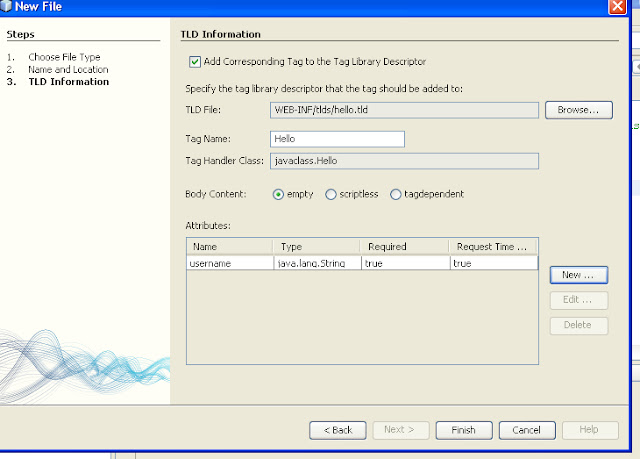Screen dimensions: 640x459
Task: Click the Browse button for TLD File
Action: (578, 110)
